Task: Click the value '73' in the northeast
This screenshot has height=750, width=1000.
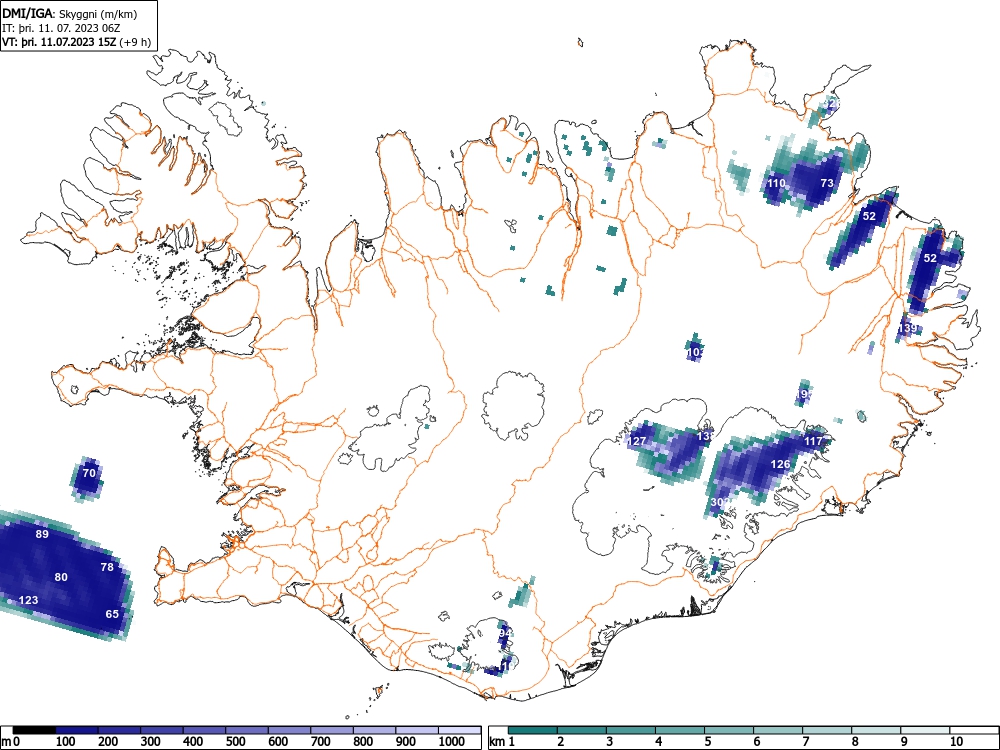Action: (827, 183)
